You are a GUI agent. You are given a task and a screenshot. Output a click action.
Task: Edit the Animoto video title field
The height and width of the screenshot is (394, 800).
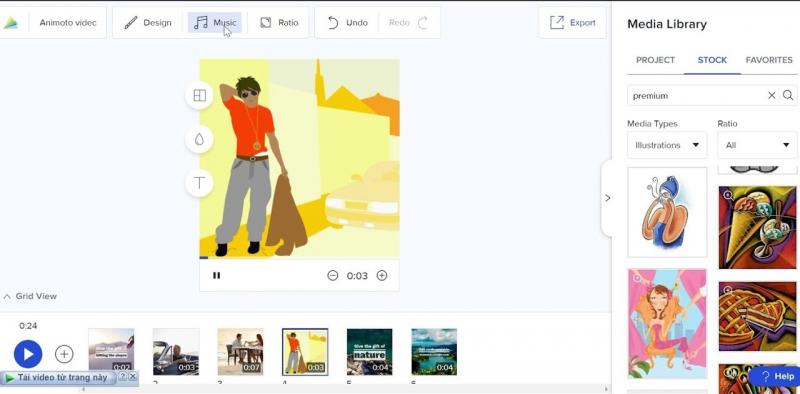point(68,22)
